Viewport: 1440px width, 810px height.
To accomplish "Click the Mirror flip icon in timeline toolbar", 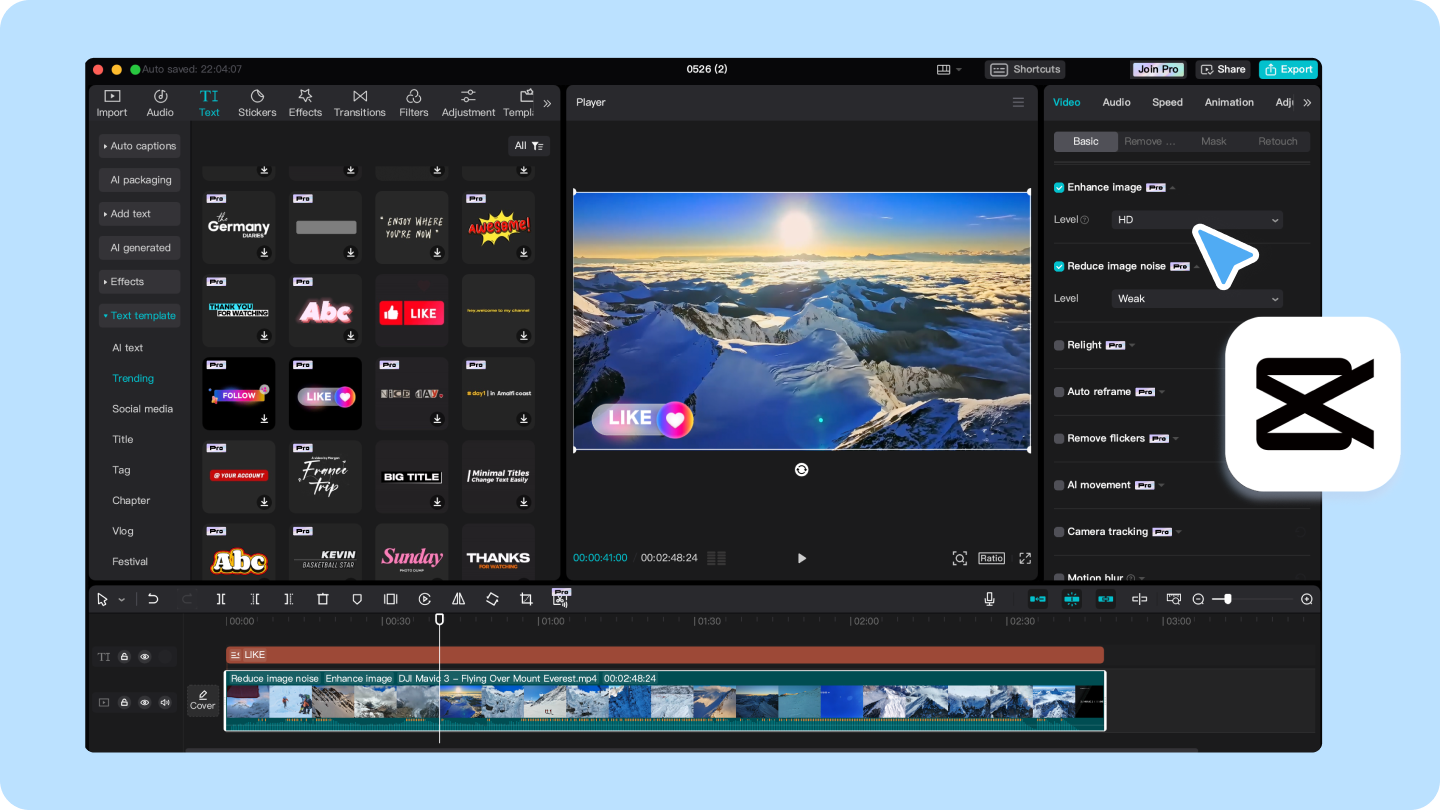I will tap(458, 599).
